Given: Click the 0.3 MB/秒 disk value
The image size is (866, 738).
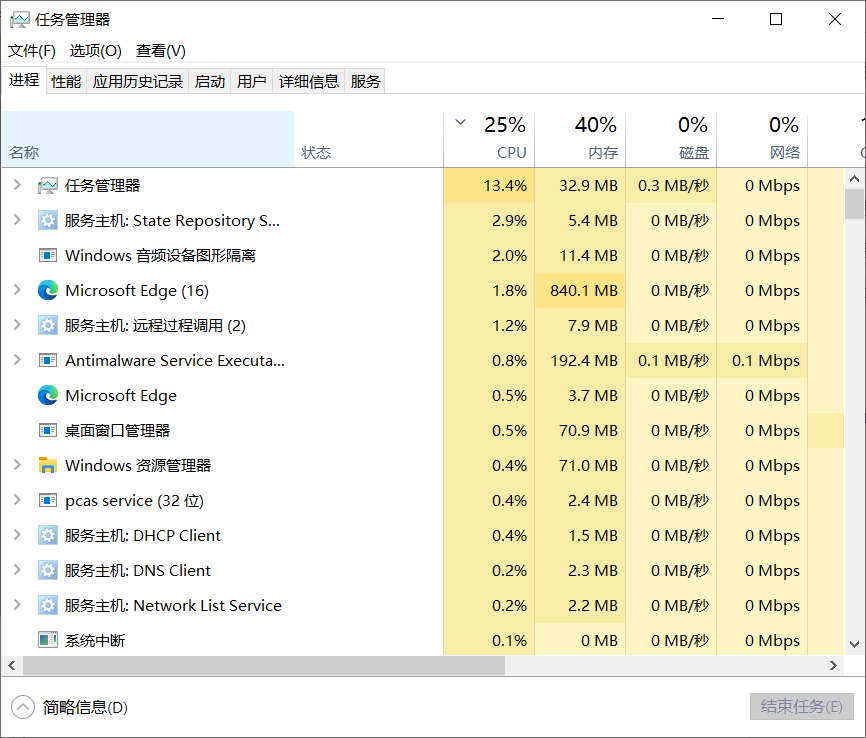Looking at the screenshot, I should 673,186.
